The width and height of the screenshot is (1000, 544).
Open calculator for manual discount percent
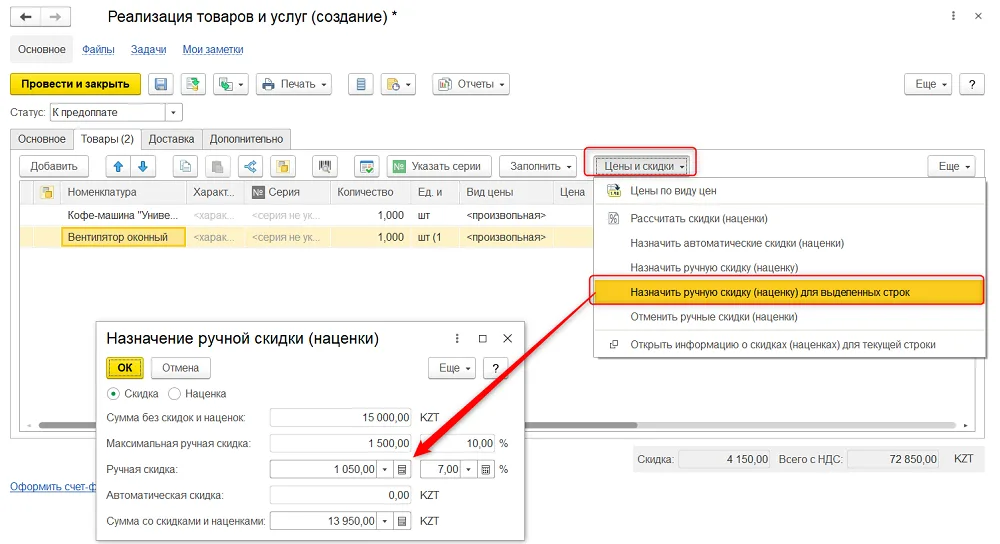point(485,469)
